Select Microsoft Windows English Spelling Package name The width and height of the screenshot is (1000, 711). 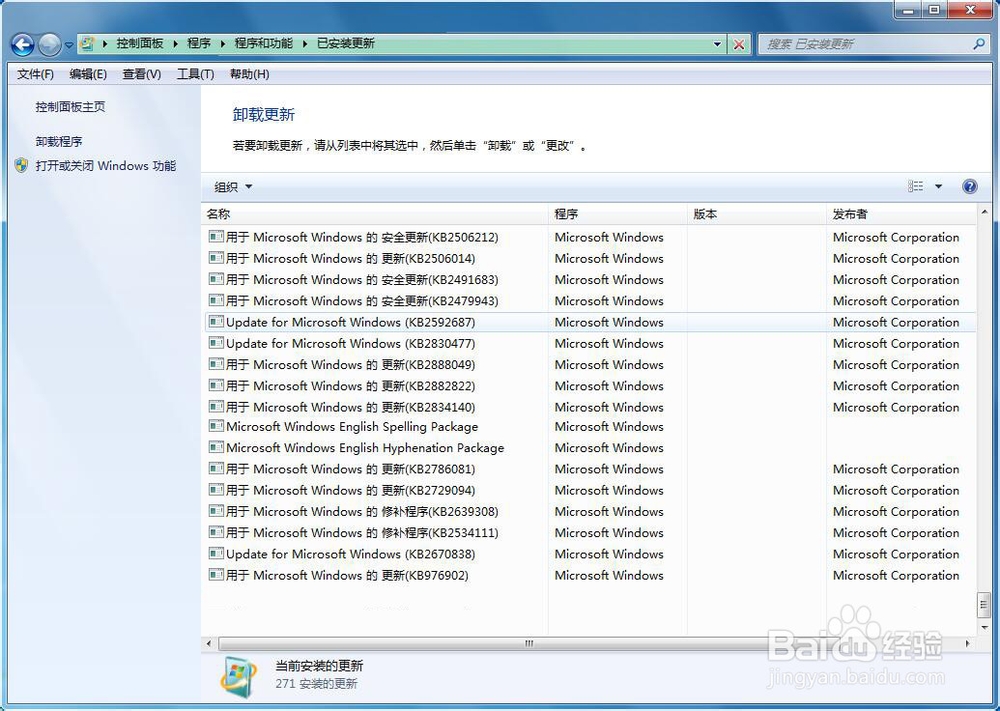352,427
